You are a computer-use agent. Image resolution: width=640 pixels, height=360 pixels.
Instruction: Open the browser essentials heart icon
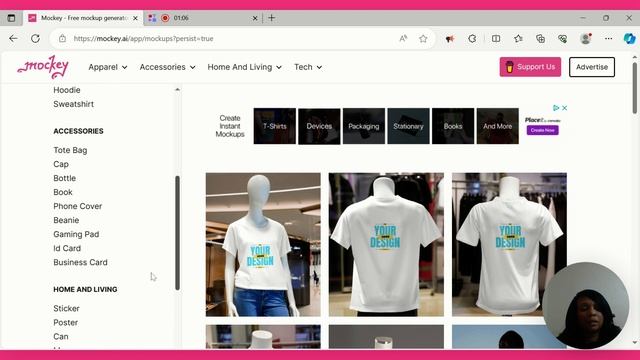[562, 38]
